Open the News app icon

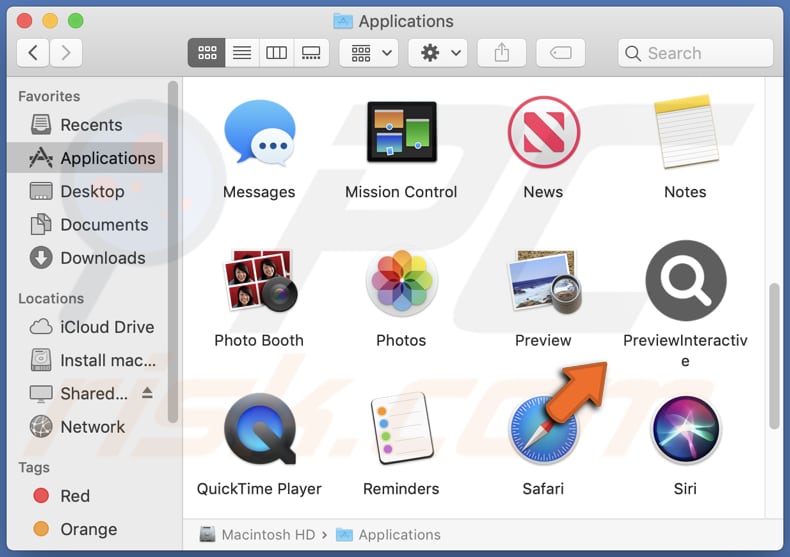point(544,132)
